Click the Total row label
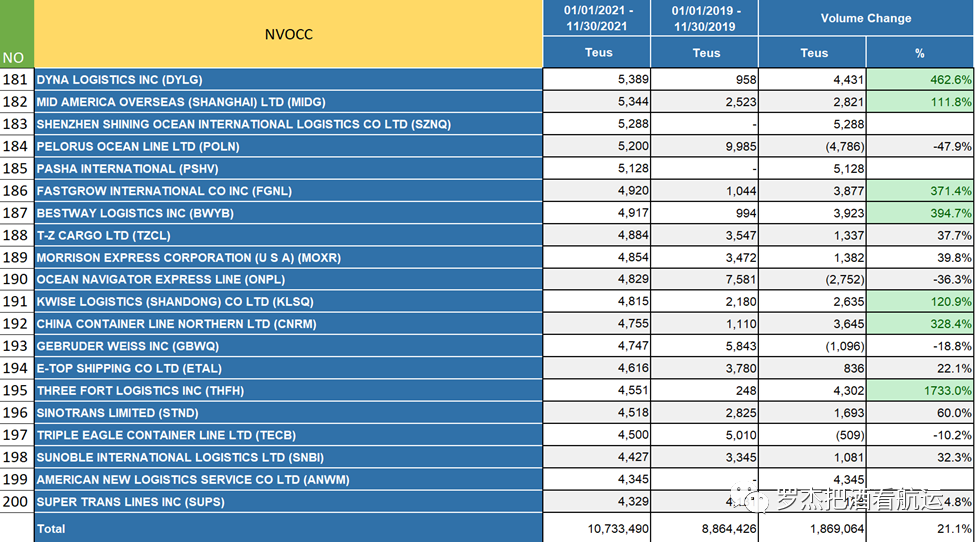 coord(52,528)
